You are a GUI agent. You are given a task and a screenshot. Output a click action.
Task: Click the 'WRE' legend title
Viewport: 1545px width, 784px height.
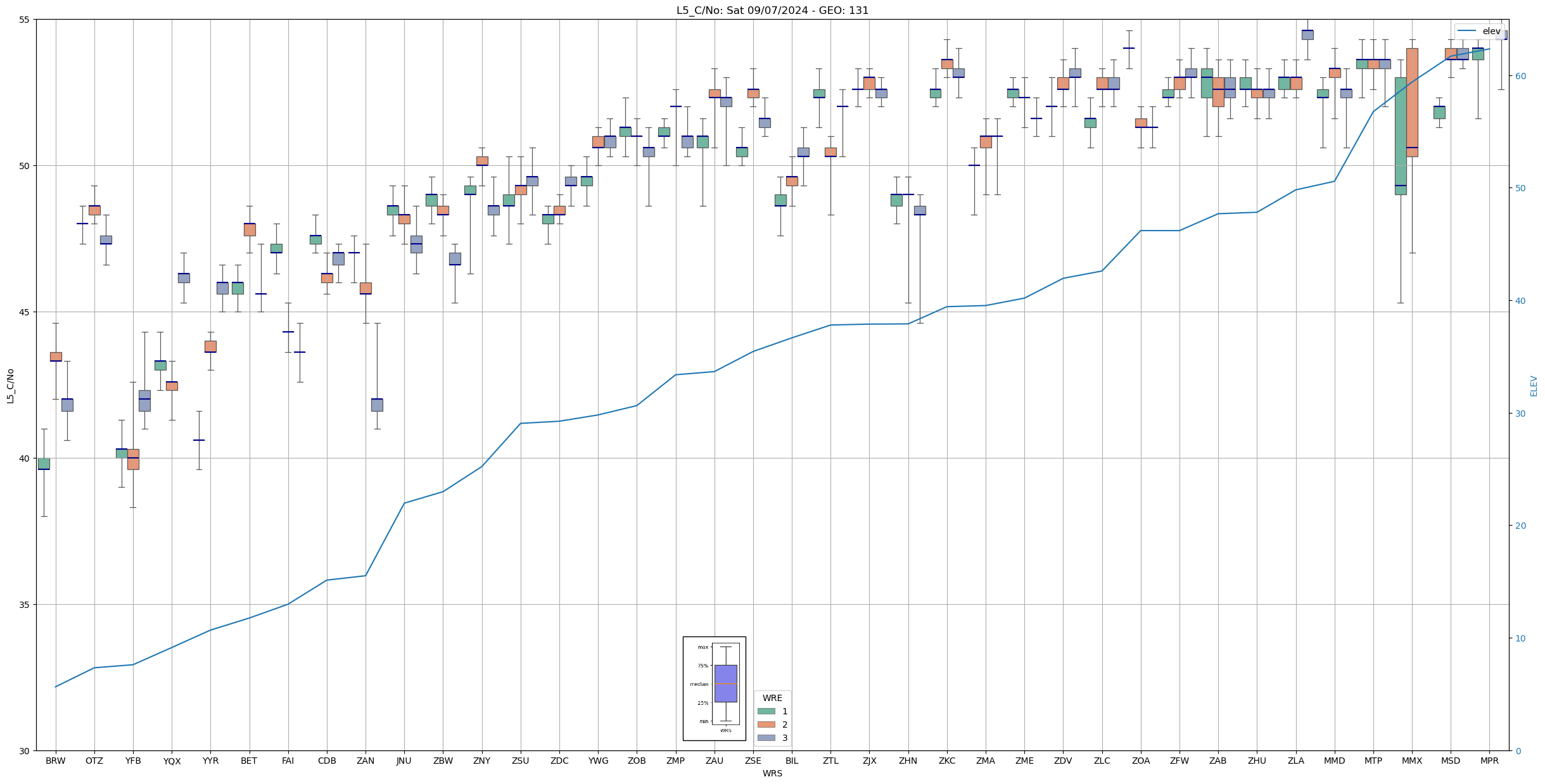[x=772, y=698]
